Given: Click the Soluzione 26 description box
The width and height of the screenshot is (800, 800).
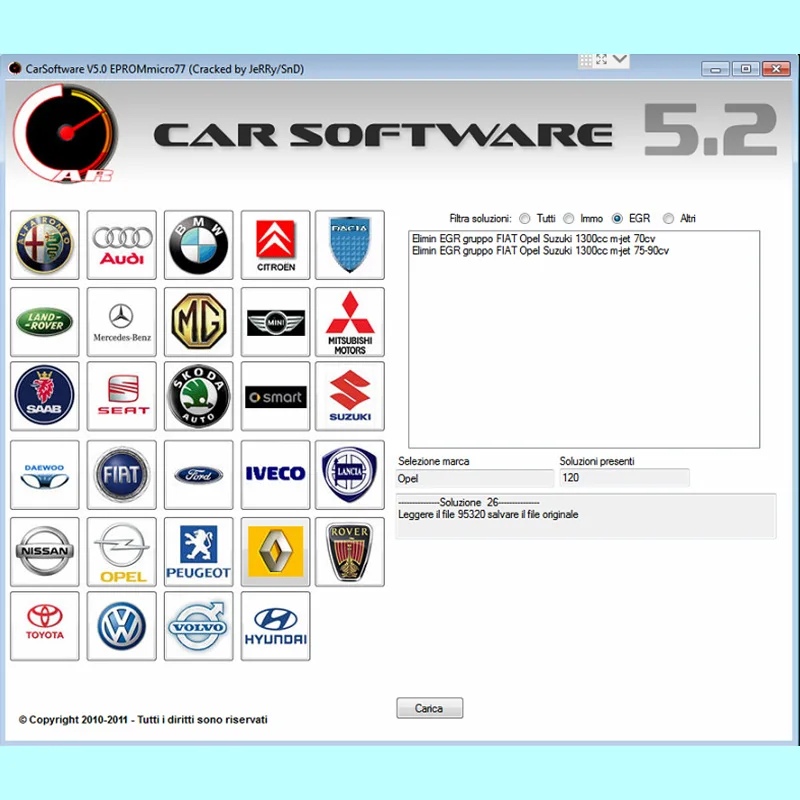Looking at the screenshot, I should coord(586,516).
